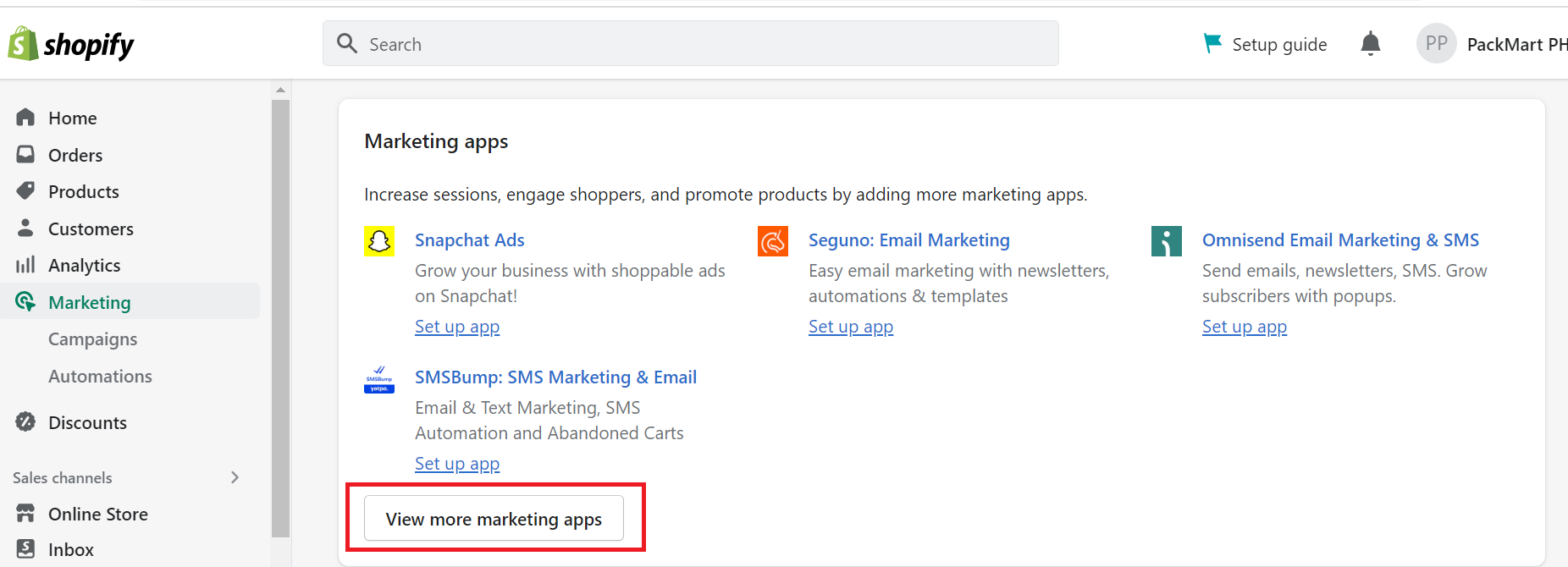Click the Omnisend app icon
The image size is (1568, 567).
click(x=1167, y=241)
